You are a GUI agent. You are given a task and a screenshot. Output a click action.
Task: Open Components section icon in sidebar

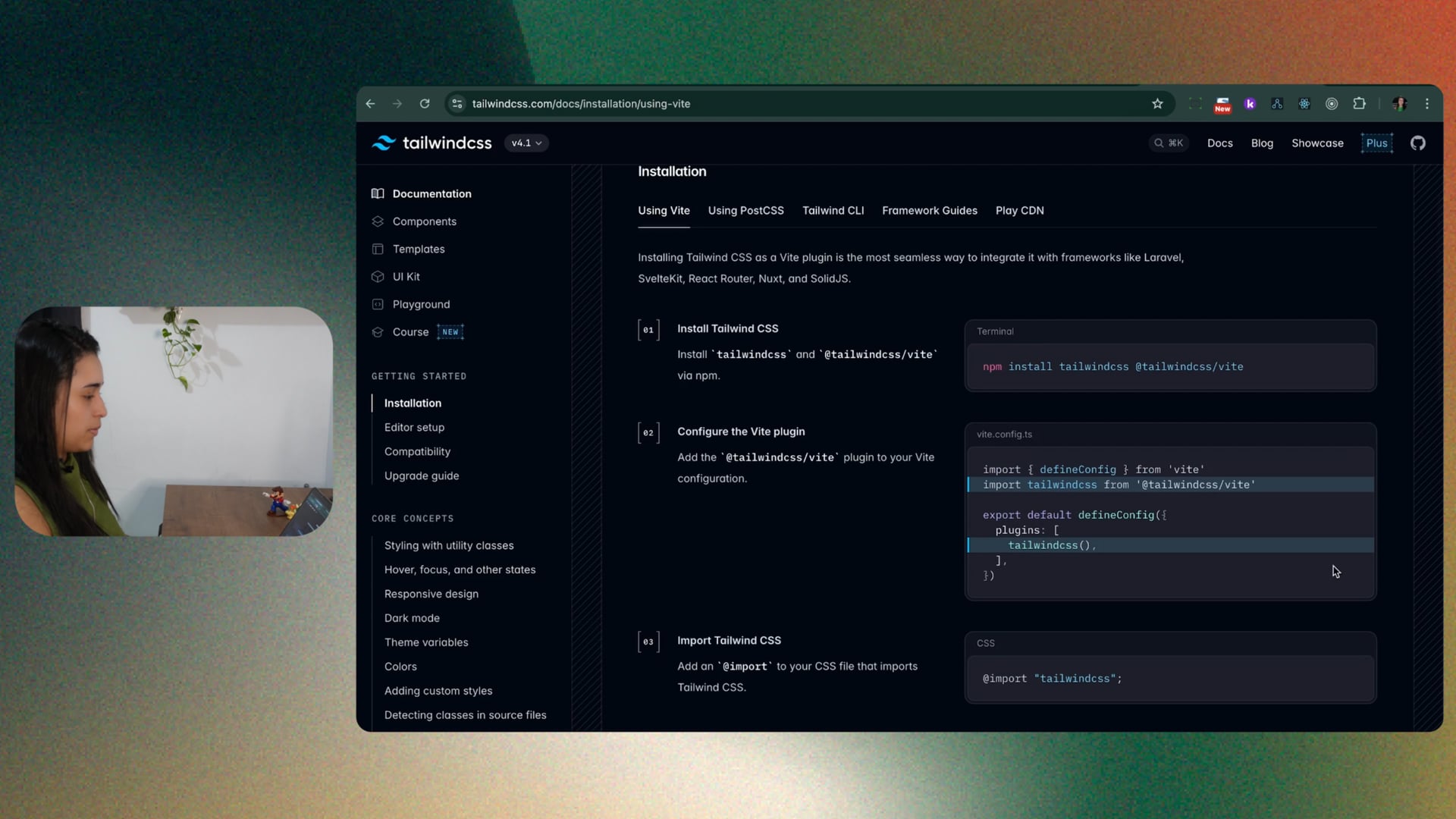(x=378, y=221)
